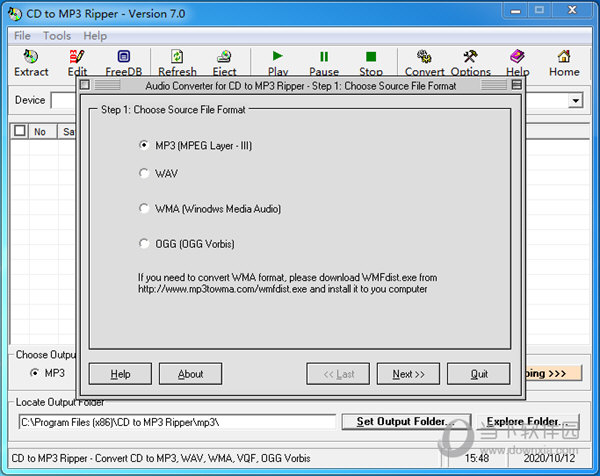Screen dimensions: 600x476
Task: Click the 15:48 time in status bar
Action: [476, 458]
